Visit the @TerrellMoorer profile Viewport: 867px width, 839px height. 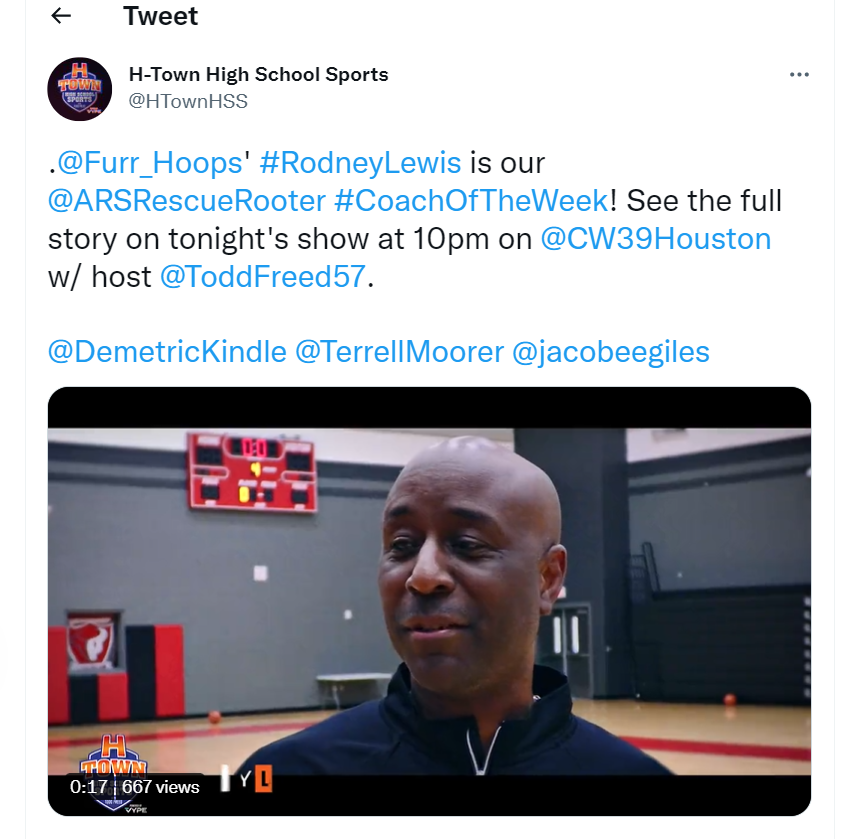click(399, 352)
